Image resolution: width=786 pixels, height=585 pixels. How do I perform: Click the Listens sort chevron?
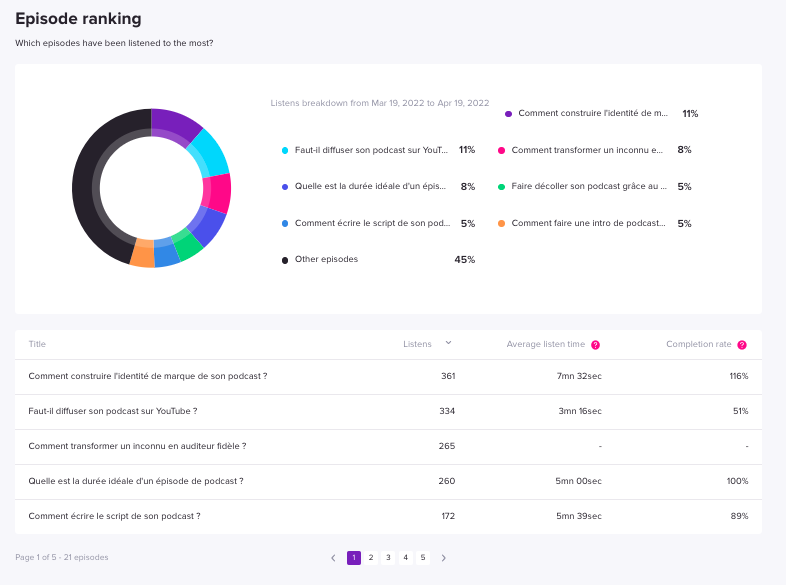(x=448, y=343)
